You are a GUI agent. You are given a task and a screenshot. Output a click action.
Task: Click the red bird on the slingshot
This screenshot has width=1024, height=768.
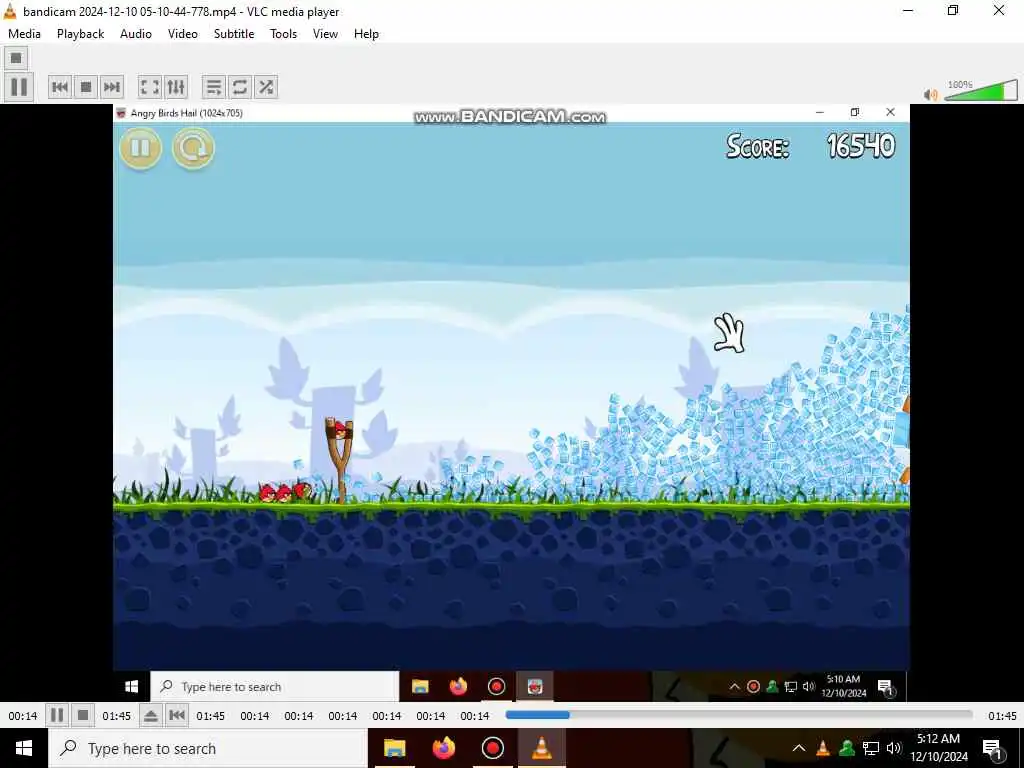point(340,428)
